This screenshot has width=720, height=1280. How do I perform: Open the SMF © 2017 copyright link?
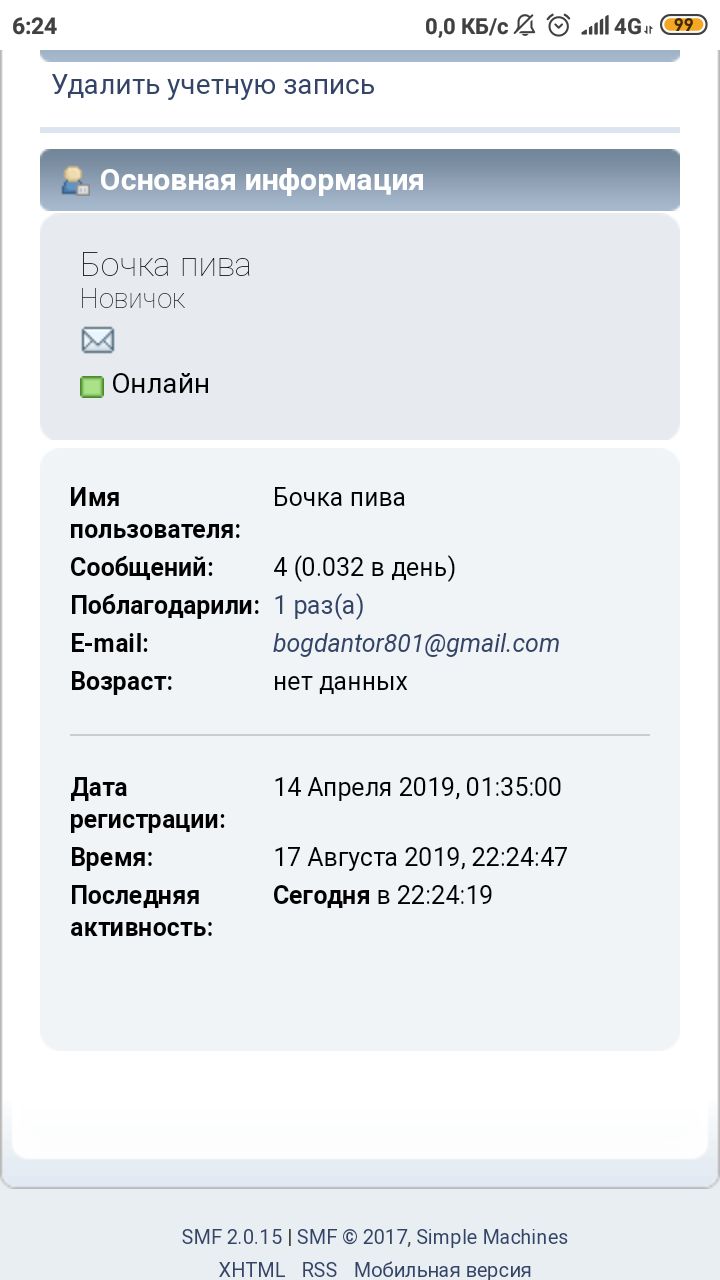click(x=352, y=1237)
